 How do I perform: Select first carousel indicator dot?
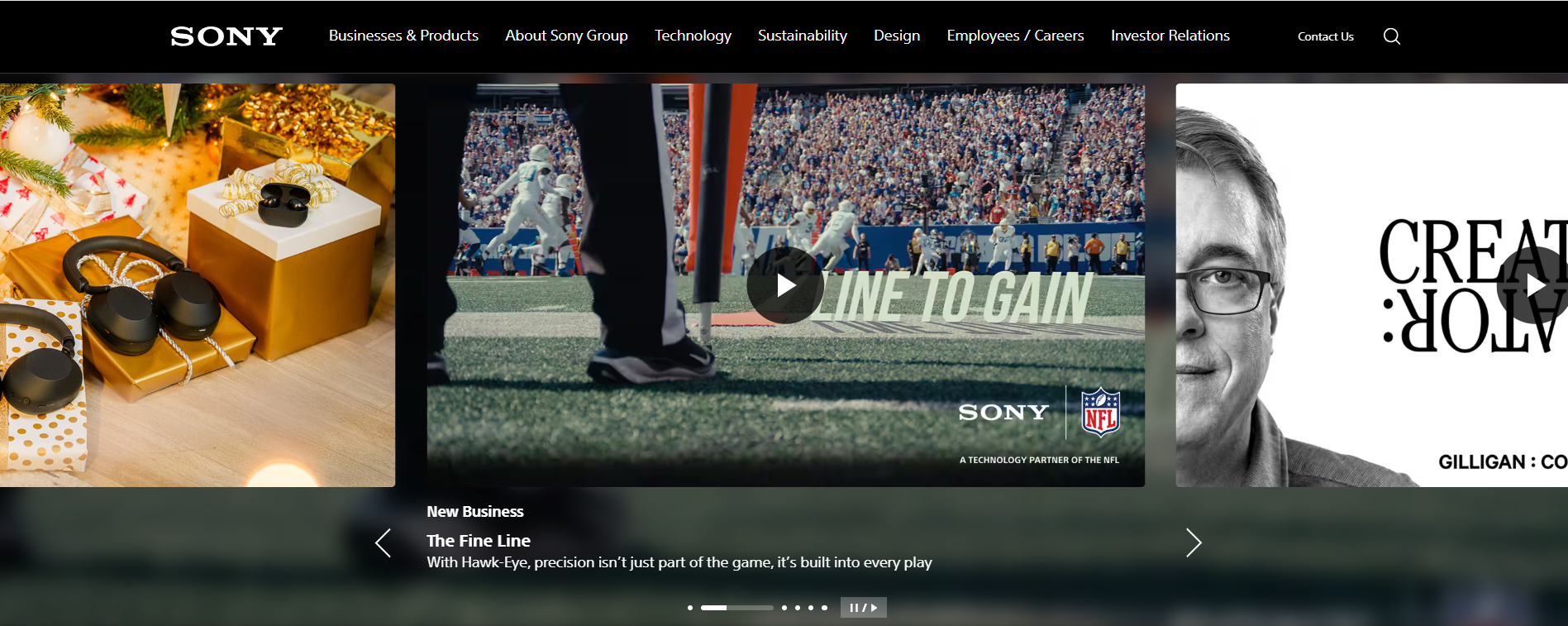click(x=690, y=608)
